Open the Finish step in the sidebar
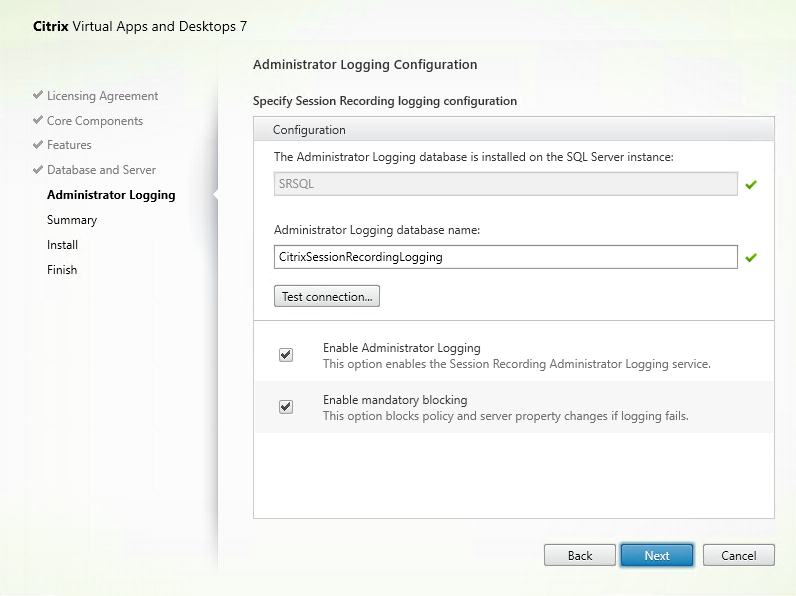Image resolution: width=796 pixels, height=596 pixels. (62, 270)
